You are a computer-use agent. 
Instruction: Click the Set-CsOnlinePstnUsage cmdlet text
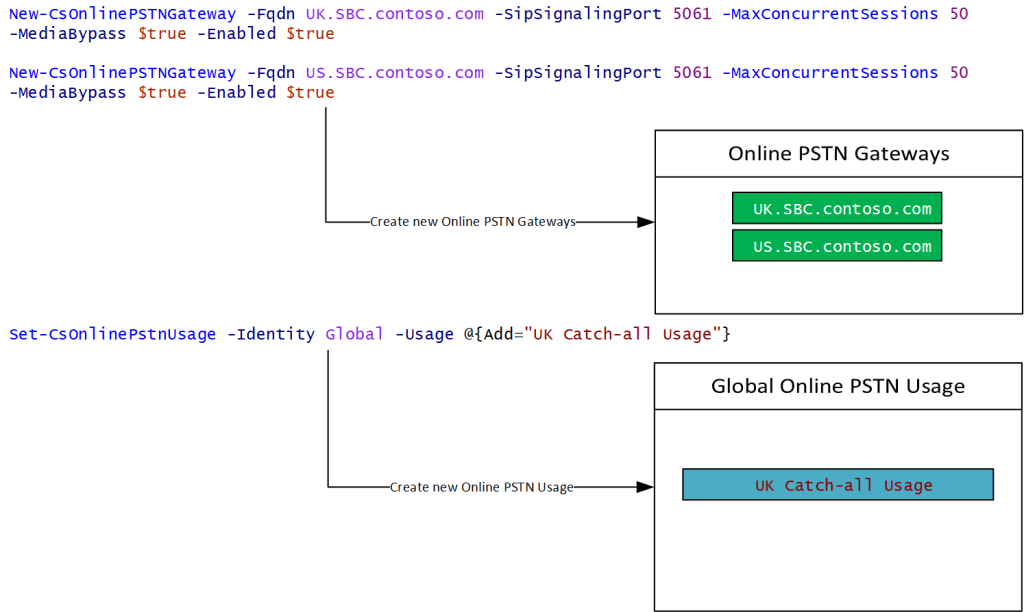(x=112, y=334)
